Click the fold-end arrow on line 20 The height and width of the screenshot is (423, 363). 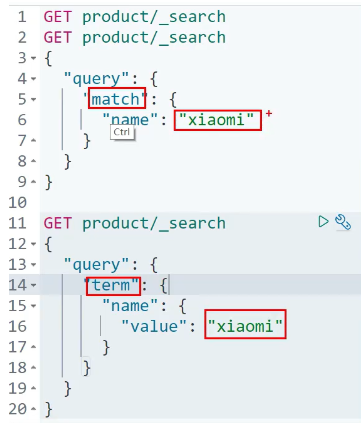pyautogui.click(x=34, y=409)
